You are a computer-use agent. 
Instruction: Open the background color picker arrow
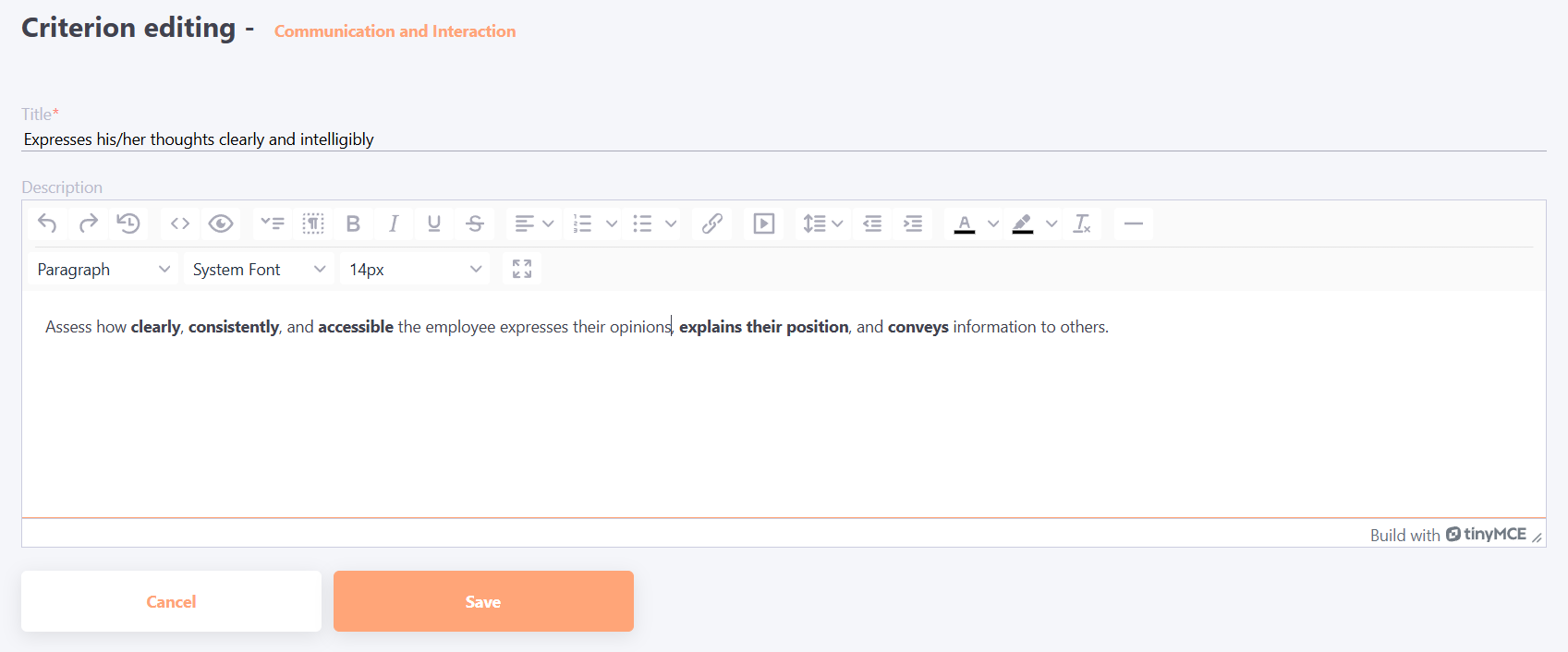point(1051,223)
